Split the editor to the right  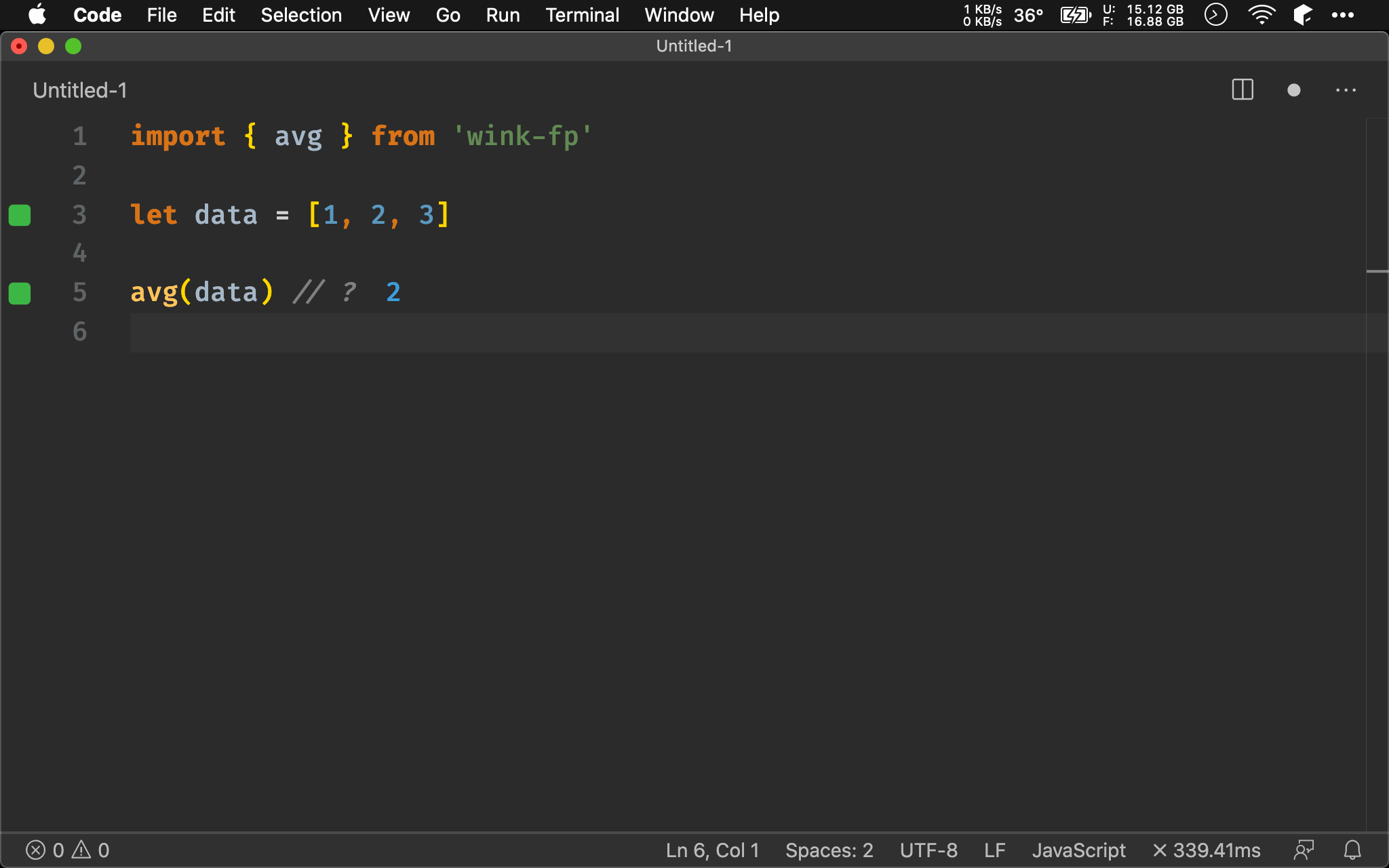pos(1243,90)
